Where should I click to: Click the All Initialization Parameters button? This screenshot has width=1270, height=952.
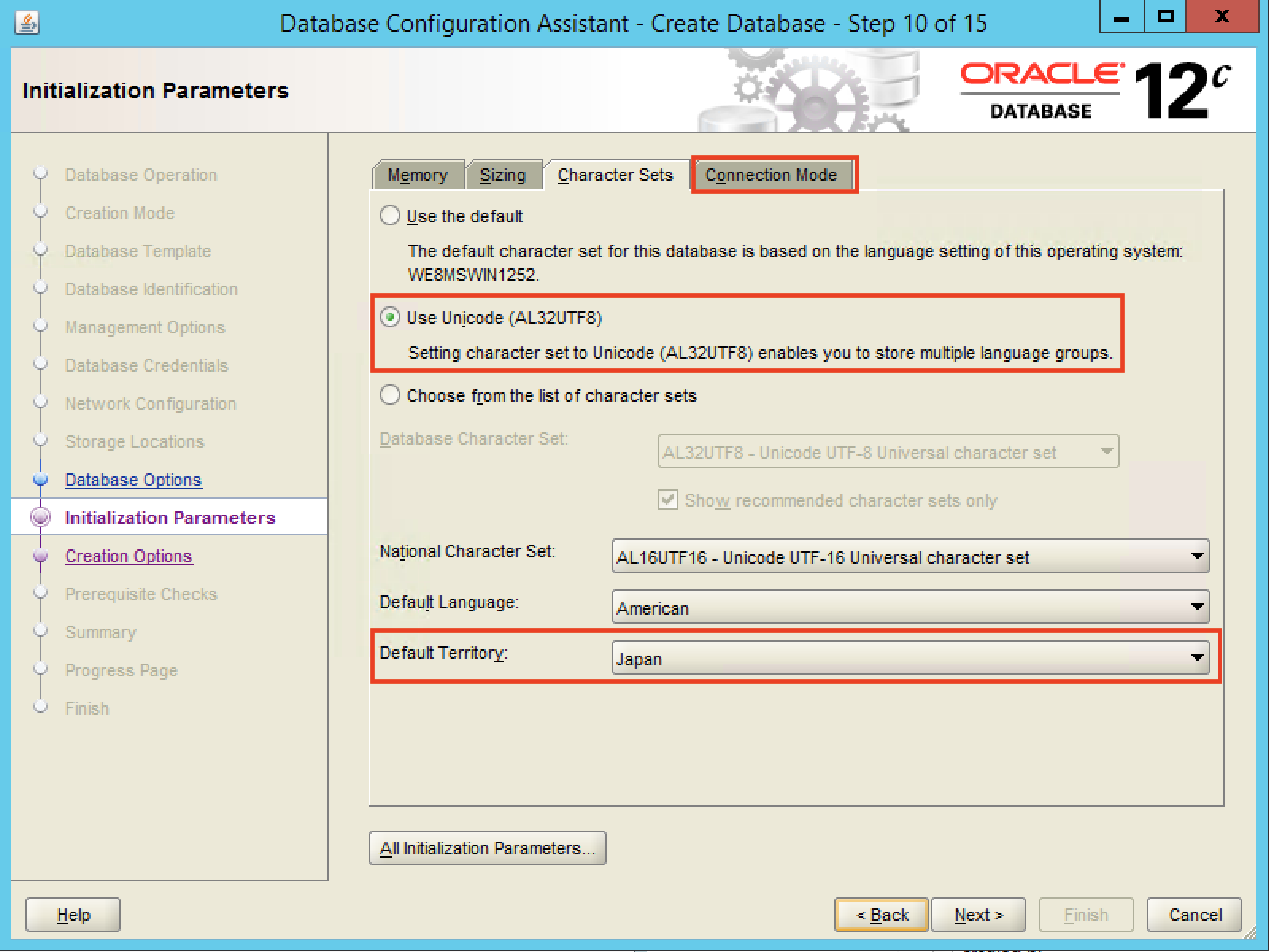[488, 848]
